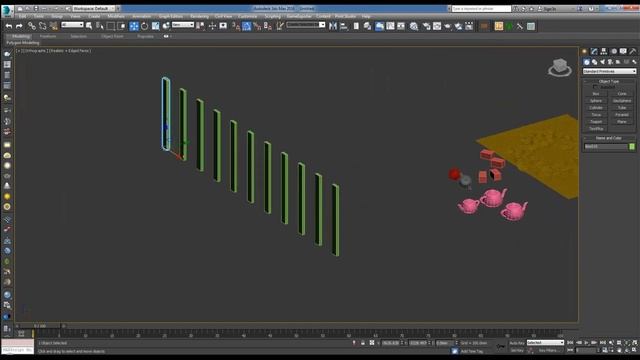Click the Schematic View icon

[x=401, y=26]
